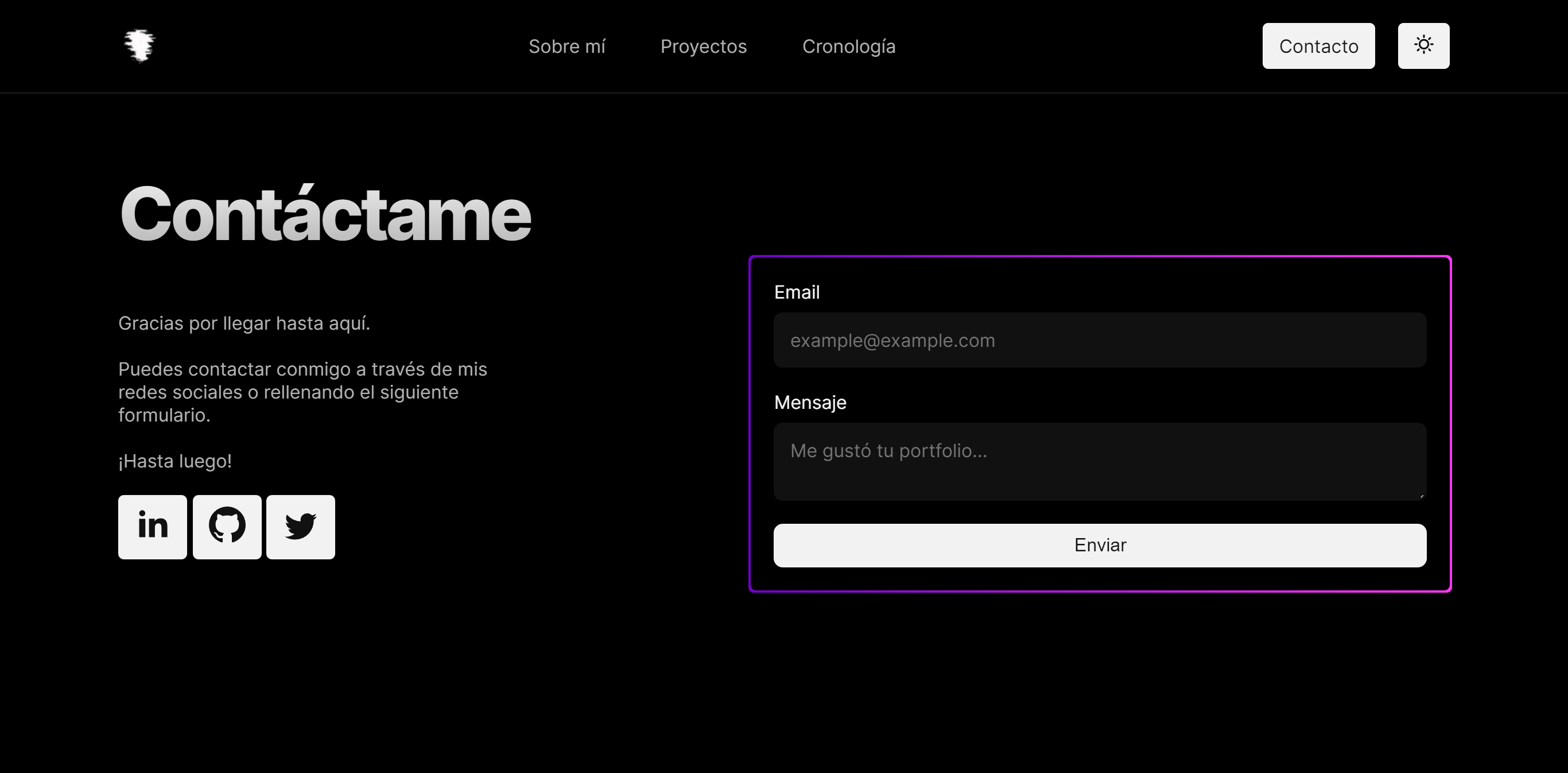Open the GitHub profile icon

pyautogui.click(x=227, y=527)
